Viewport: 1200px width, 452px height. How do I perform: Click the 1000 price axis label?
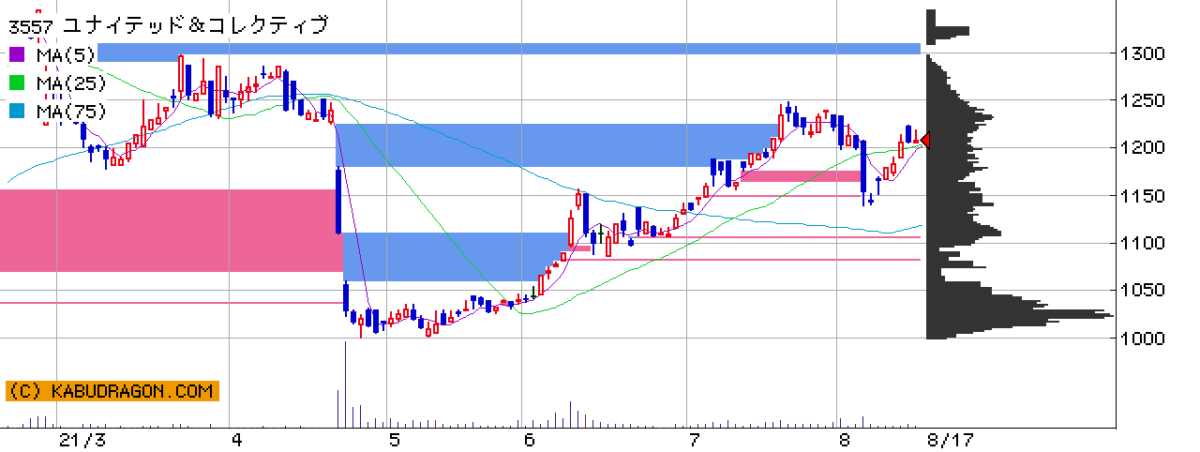click(1144, 338)
